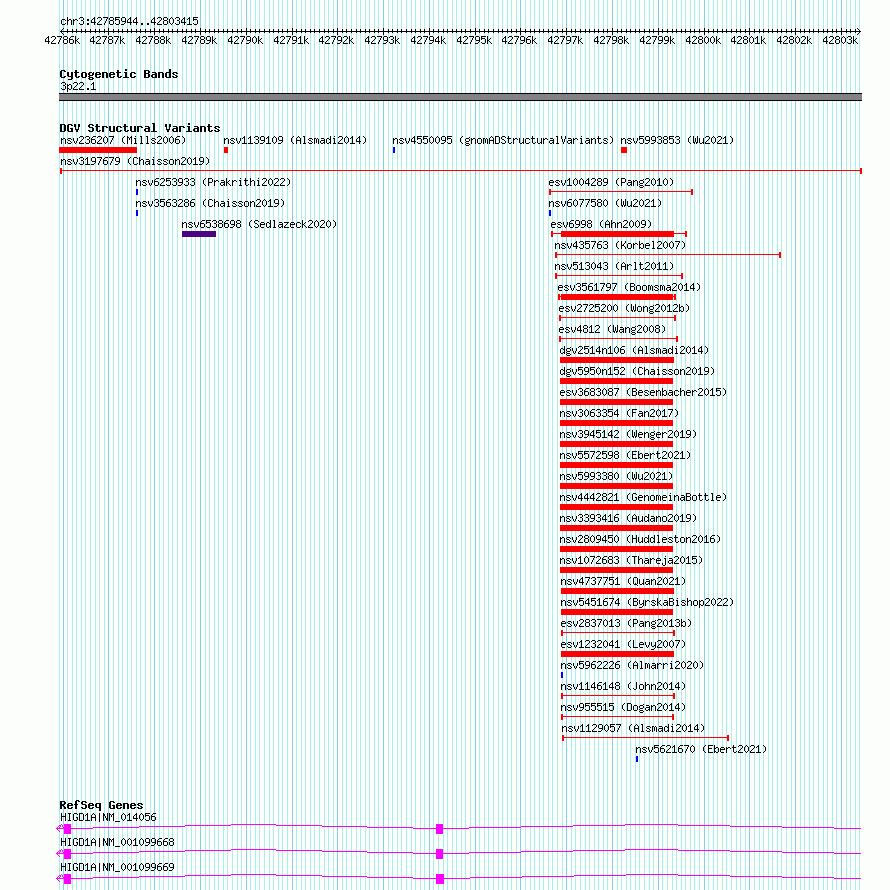Click nsv4737751 (Quan2021) label
This screenshot has height=890, width=890.
[x=623, y=581]
